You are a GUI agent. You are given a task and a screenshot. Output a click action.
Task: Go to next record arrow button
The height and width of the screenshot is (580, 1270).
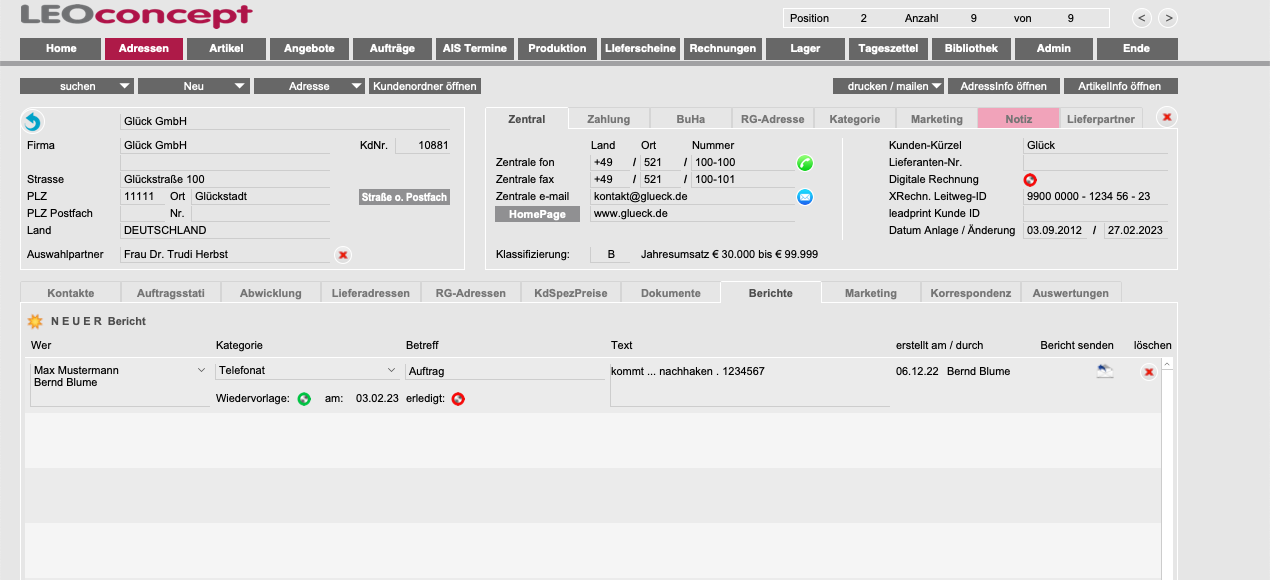[x=1167, y=18]
